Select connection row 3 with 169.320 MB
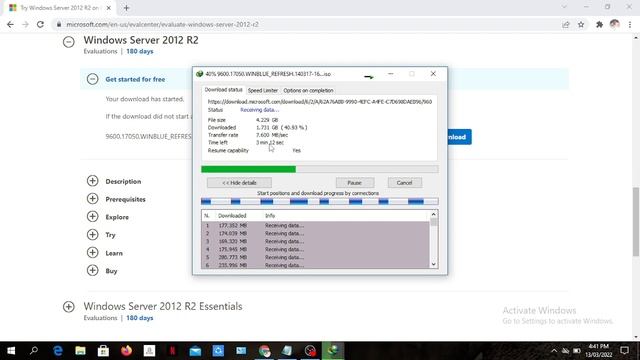Screen dimensions: 640x360 tap(315, 241)
